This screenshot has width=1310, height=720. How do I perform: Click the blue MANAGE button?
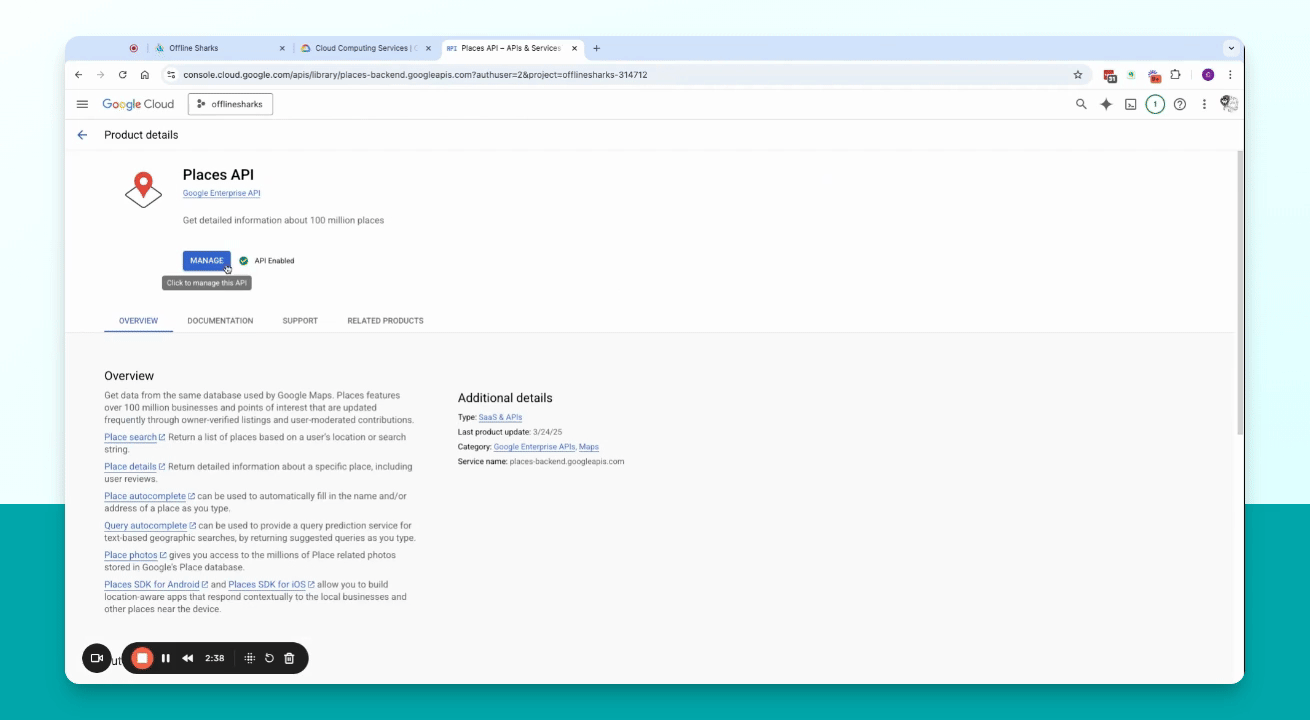point(207,261)
